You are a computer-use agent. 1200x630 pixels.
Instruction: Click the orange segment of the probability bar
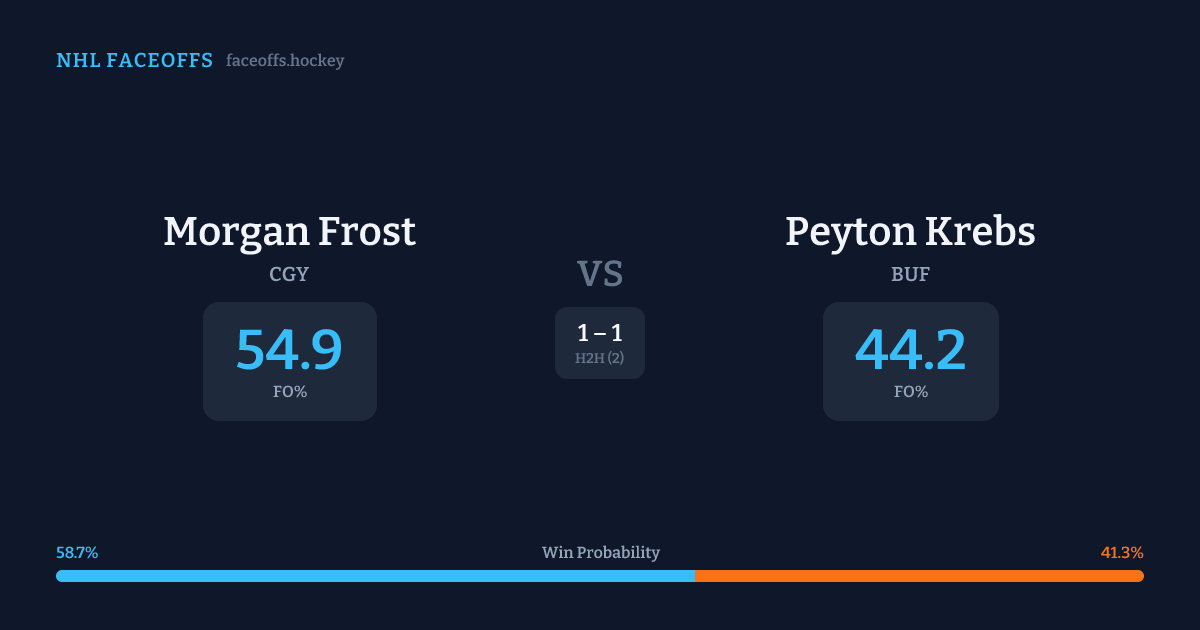[x=920, y=576]
